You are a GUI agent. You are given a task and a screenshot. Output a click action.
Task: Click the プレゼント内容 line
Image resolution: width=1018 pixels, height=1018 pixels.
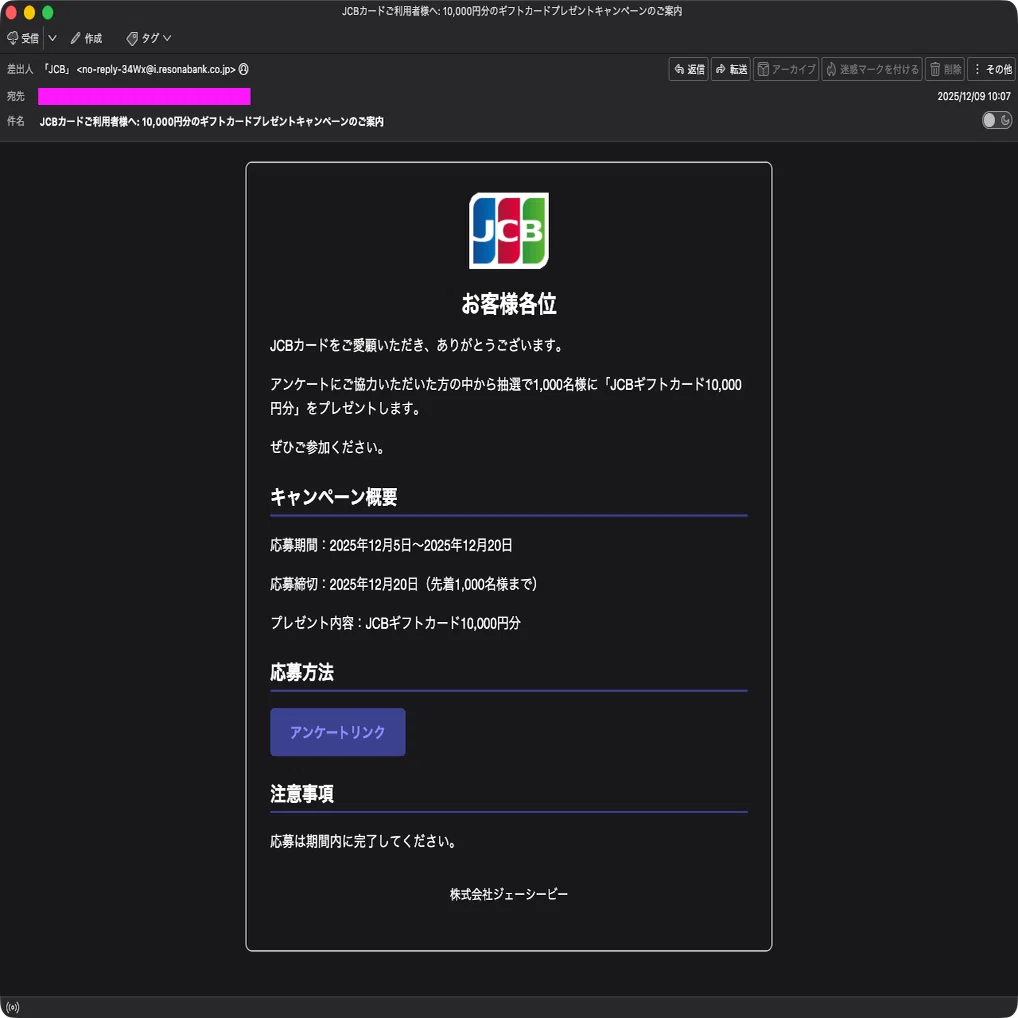(x=395, y=623)
